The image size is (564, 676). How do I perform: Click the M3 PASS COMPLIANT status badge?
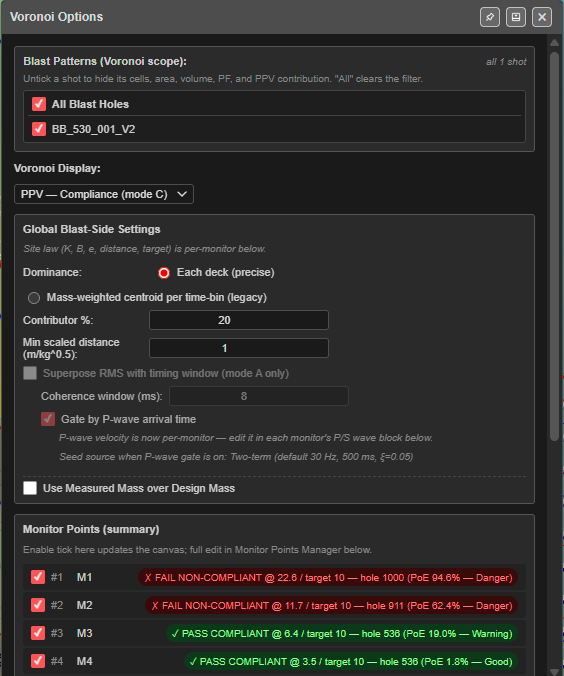[x=342, y=633]
